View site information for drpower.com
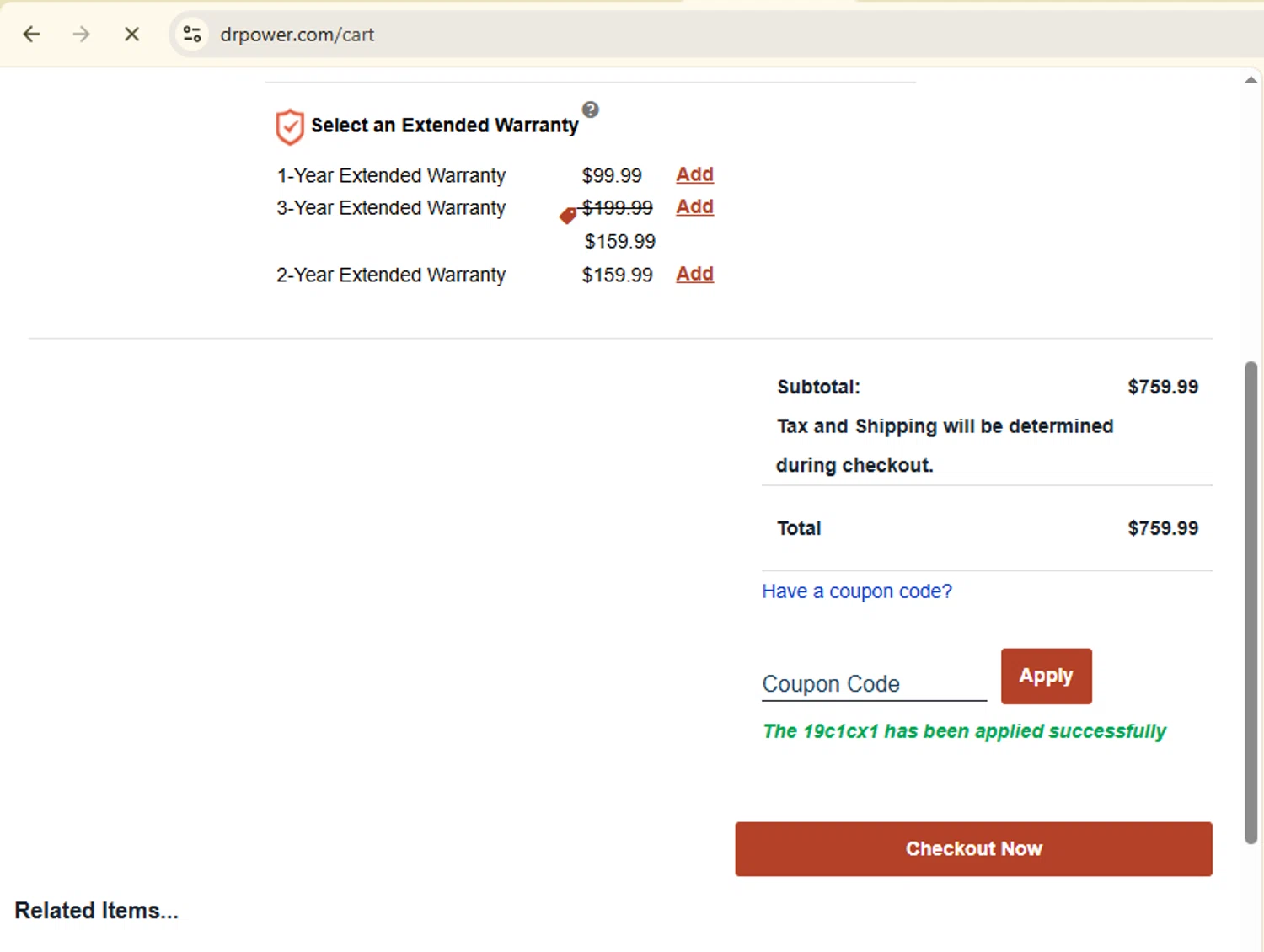 (x=192, y=35)
